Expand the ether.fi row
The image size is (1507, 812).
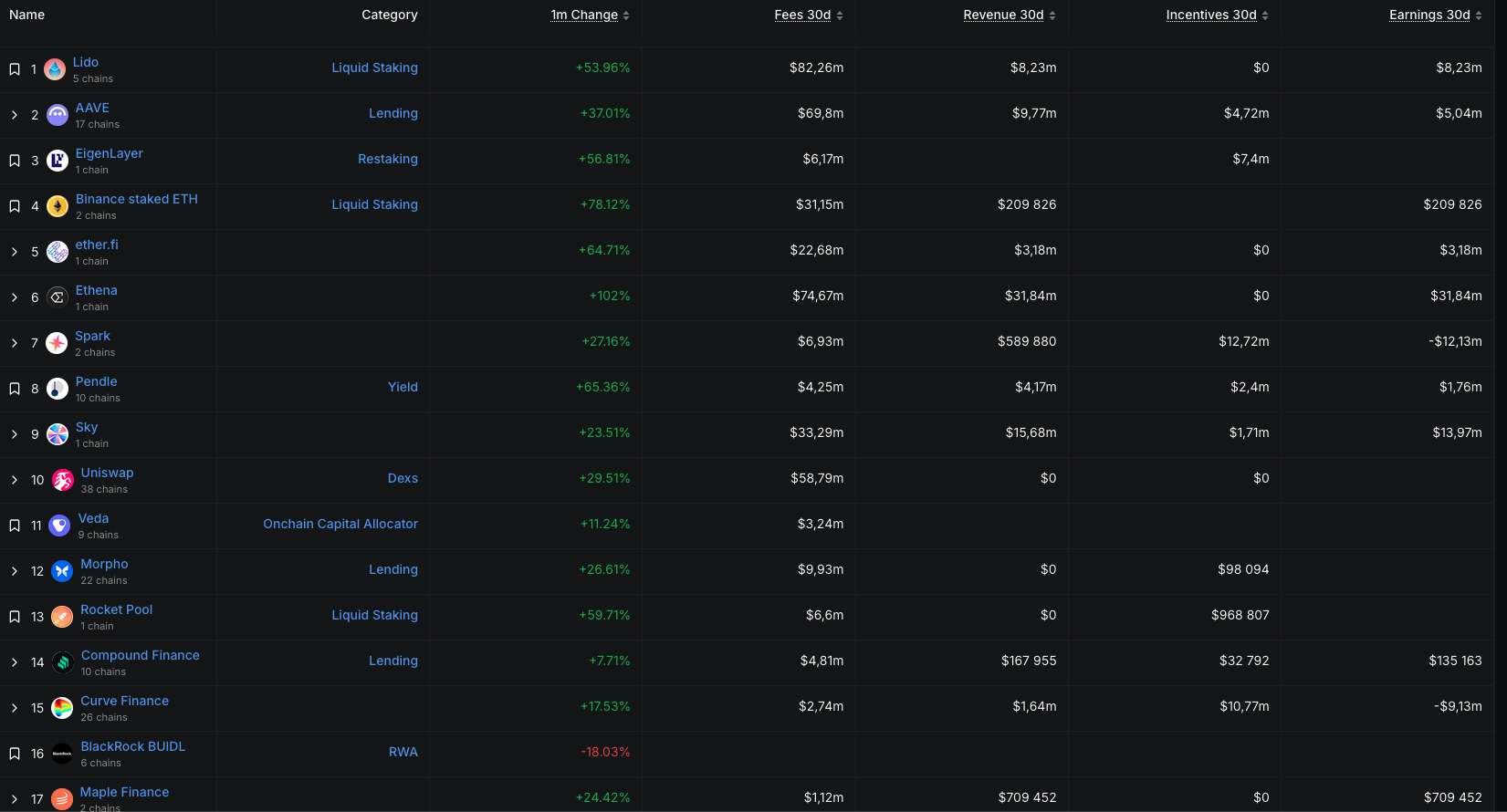pyautogui.click(x=15, y=252)
